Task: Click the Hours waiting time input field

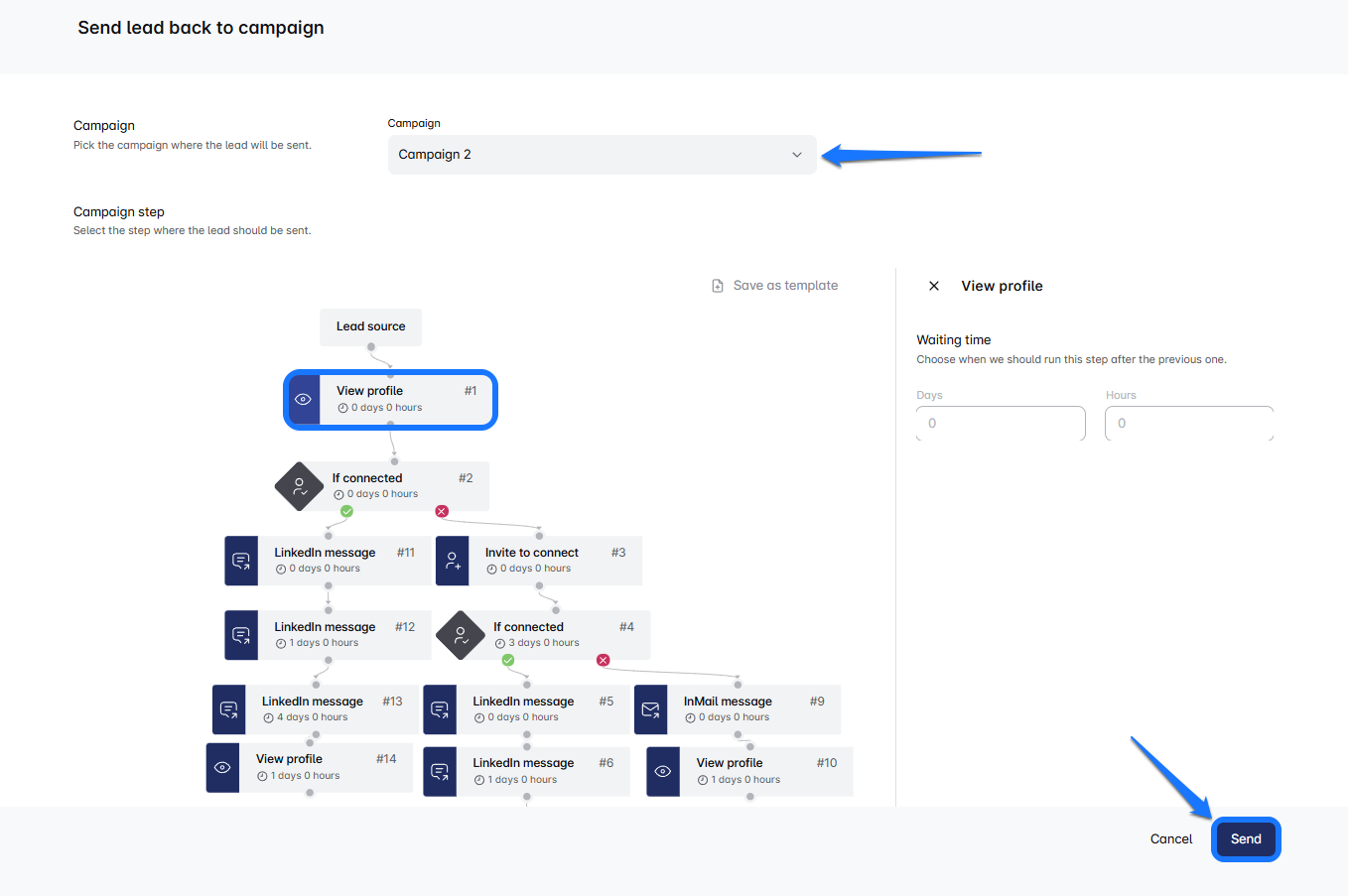Action: point(1188,424)
